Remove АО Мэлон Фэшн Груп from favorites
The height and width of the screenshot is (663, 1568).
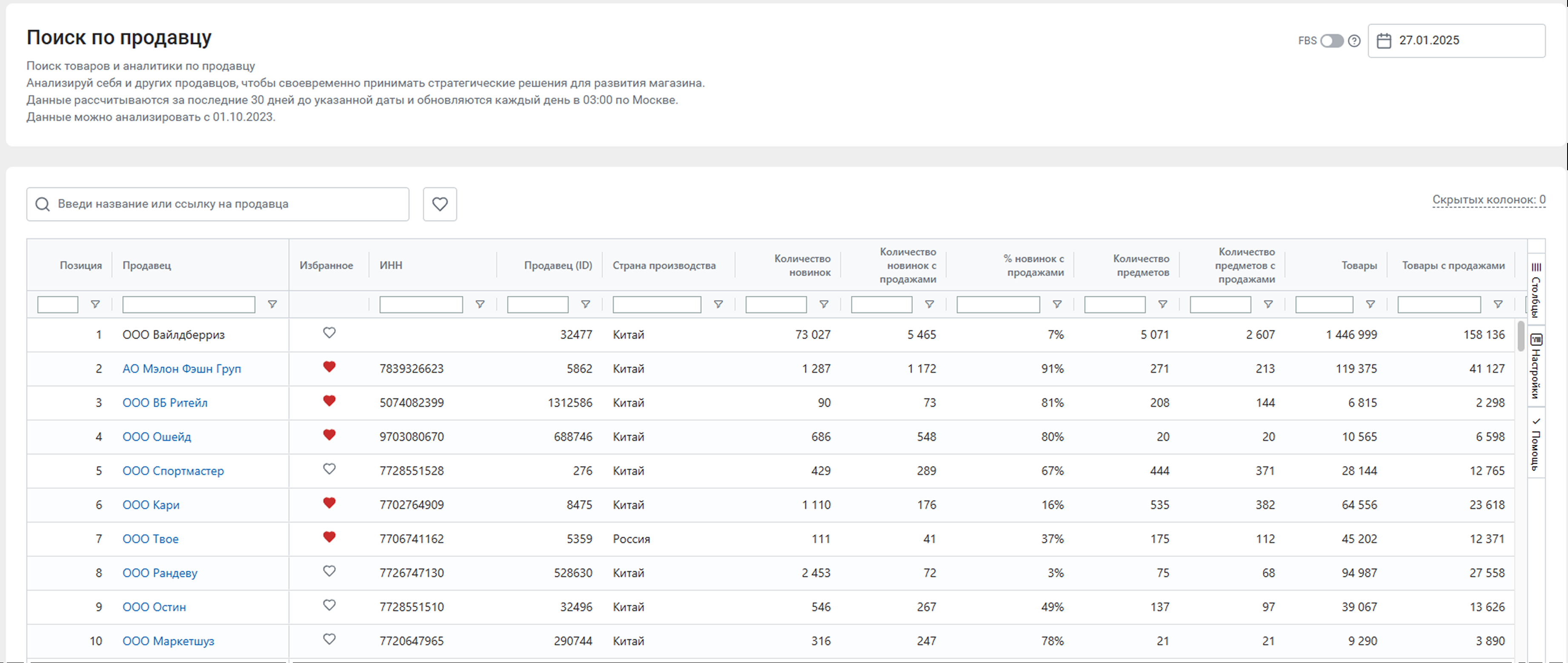tap(329, 367)
